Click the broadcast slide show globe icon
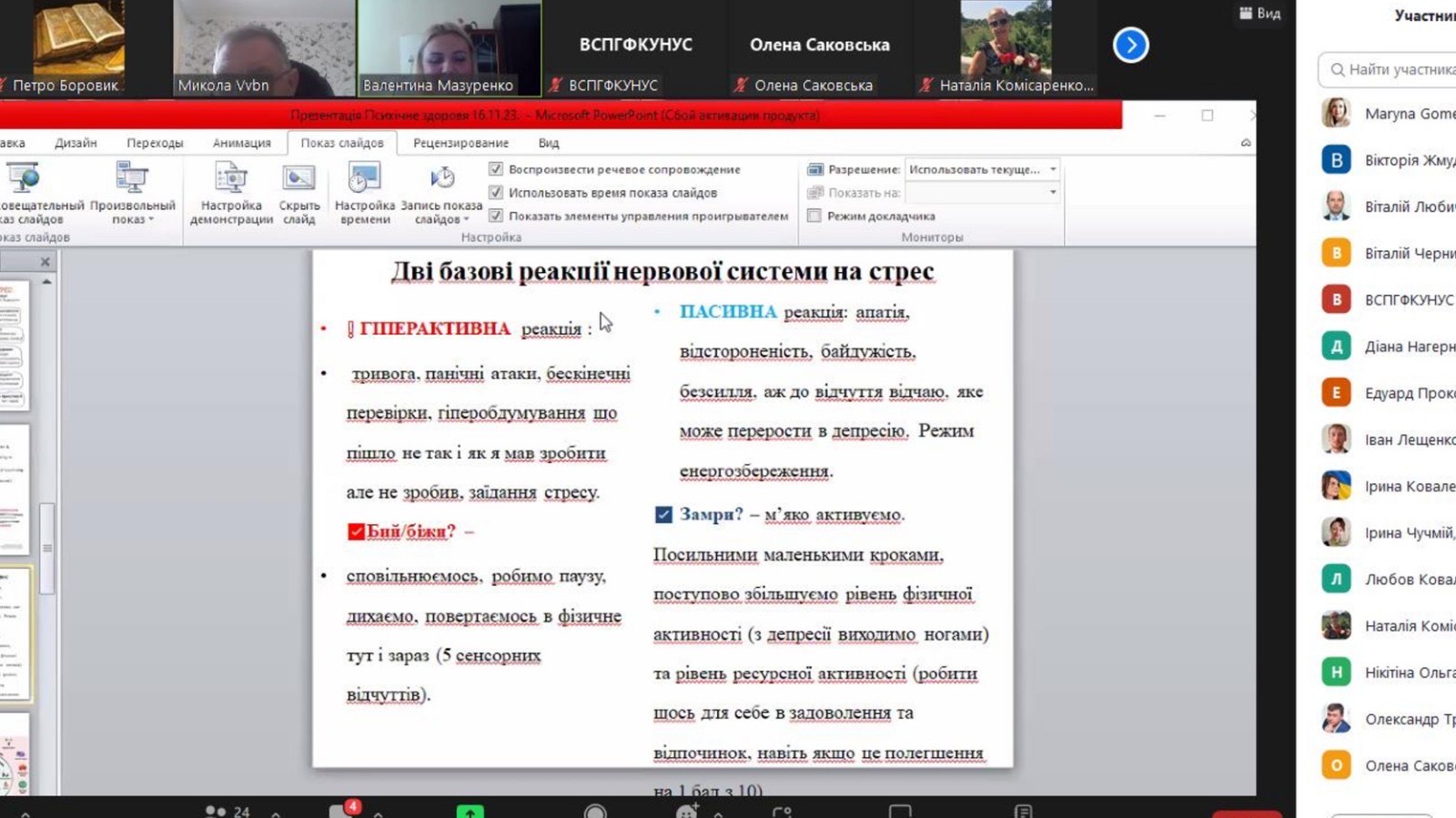 (x=24, y=177)
